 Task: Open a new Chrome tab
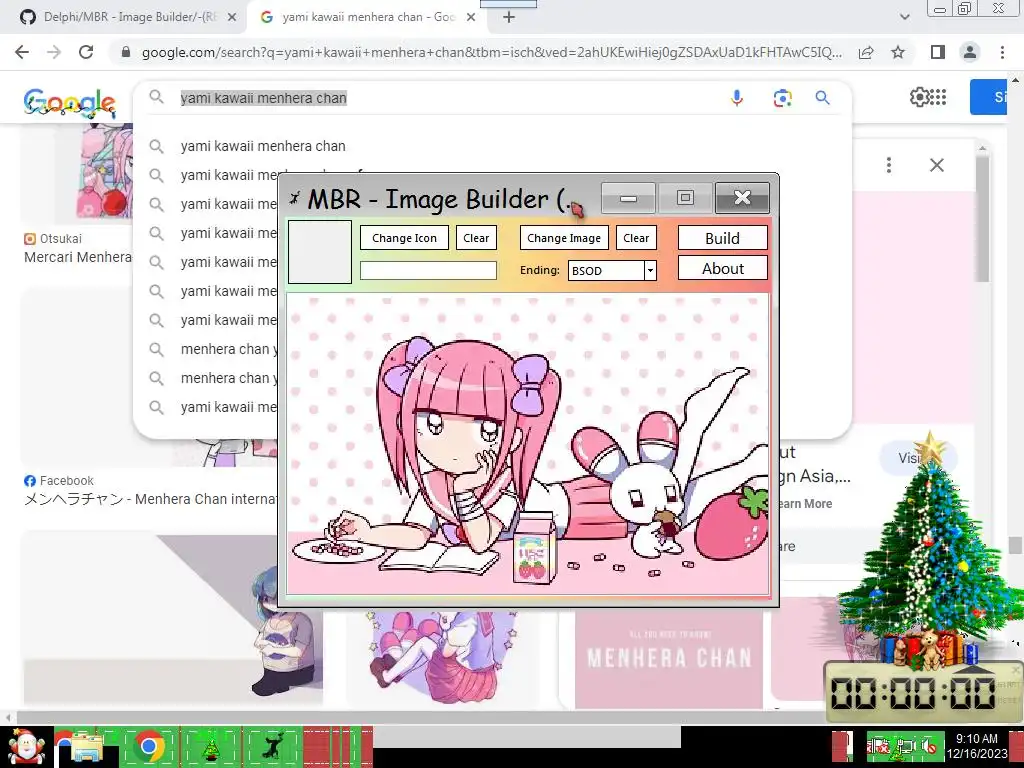(x=509, y=18)
